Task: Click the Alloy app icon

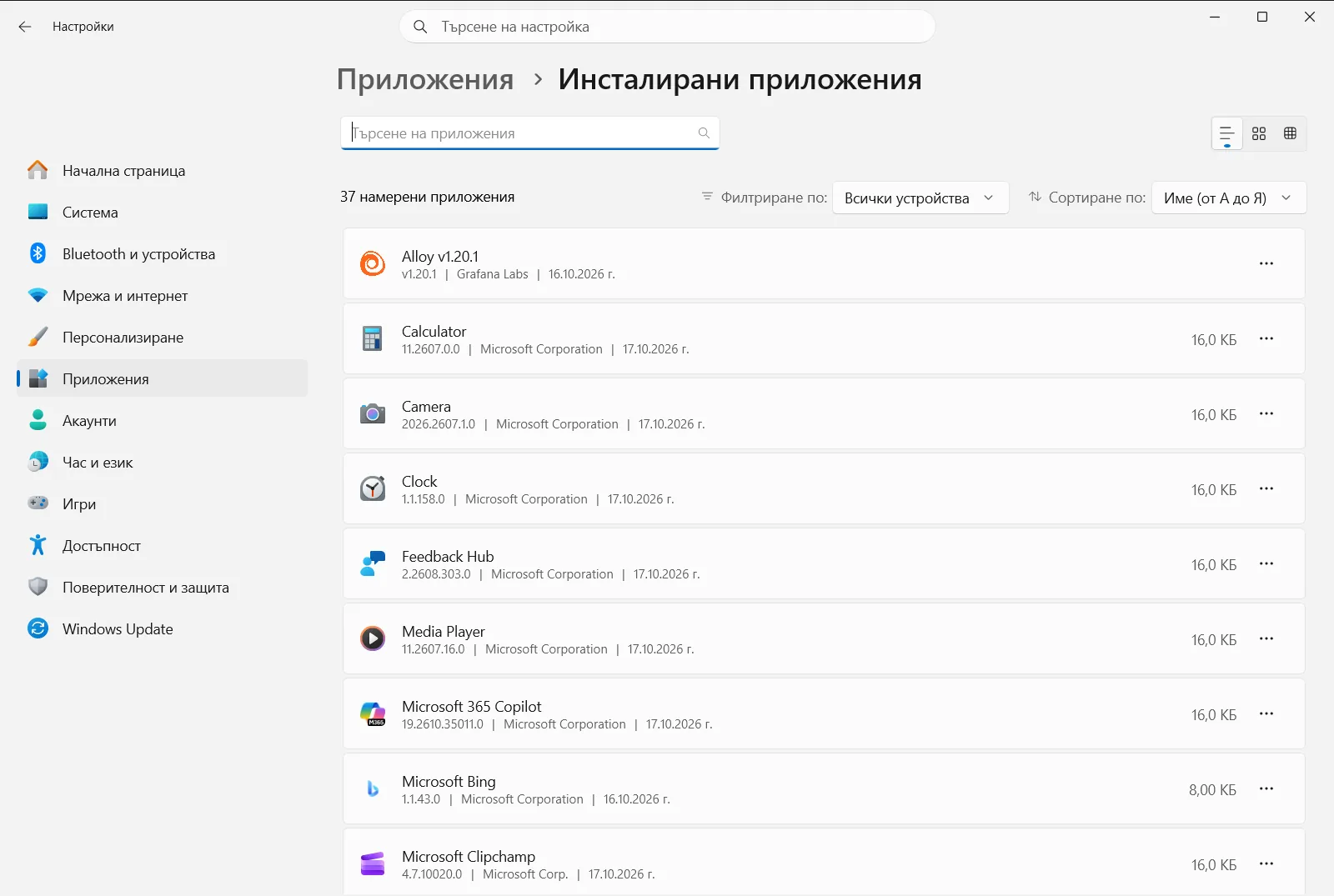Action: [373, 263]
